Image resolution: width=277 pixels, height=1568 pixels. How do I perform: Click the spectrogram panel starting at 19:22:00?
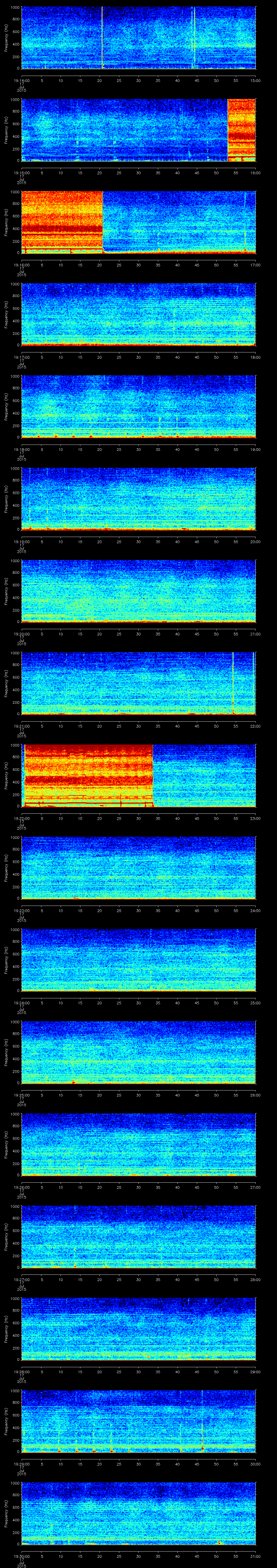[x=139, y=775]
